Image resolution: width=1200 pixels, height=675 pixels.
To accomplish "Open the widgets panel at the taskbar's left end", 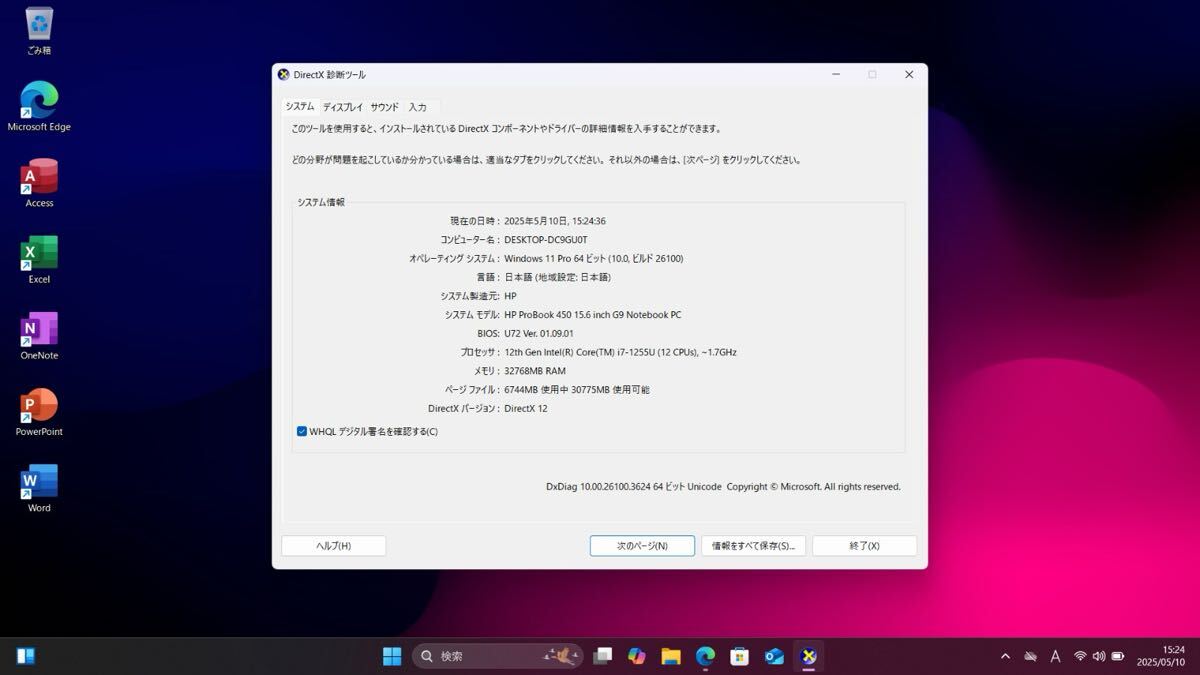I will click(x=26, y=656).
